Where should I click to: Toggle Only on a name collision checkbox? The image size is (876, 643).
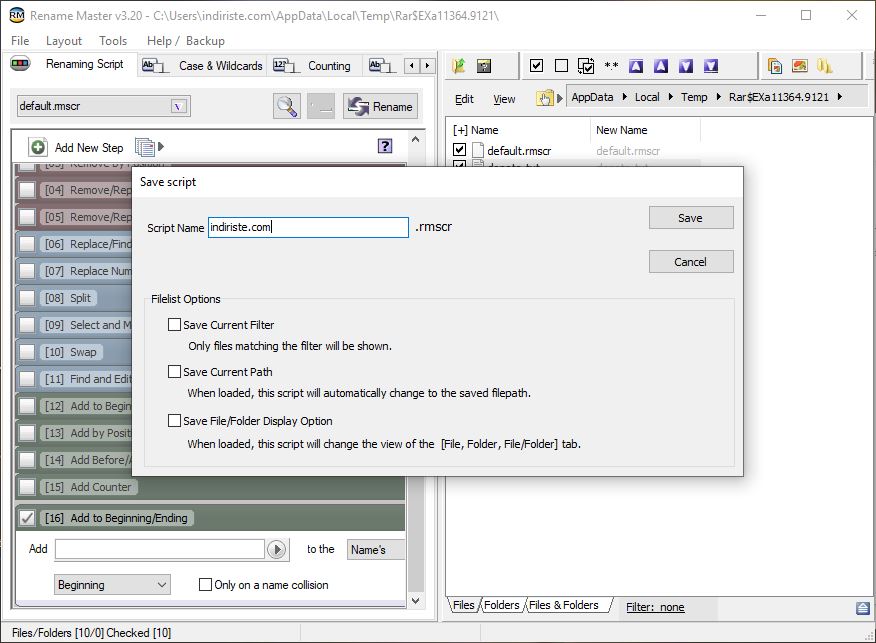[205, 584]
